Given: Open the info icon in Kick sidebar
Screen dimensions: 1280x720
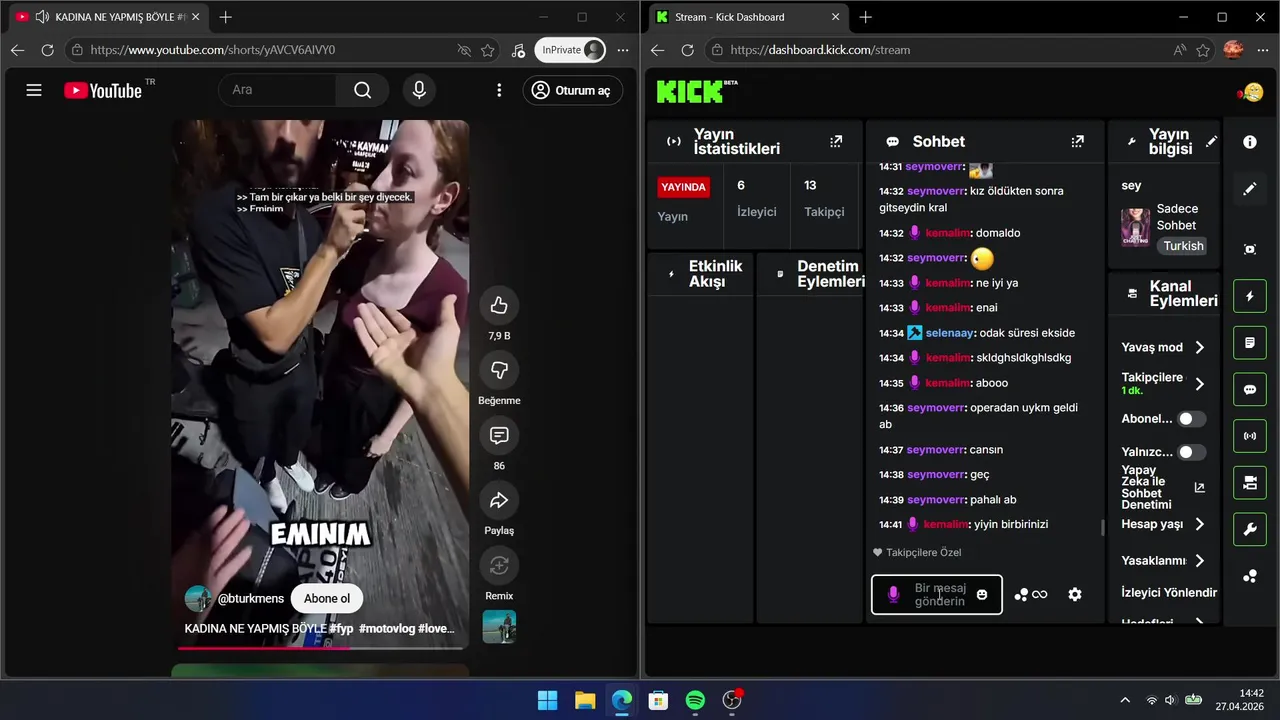Looking at the screenshot, I should (x=1250, y=142).
